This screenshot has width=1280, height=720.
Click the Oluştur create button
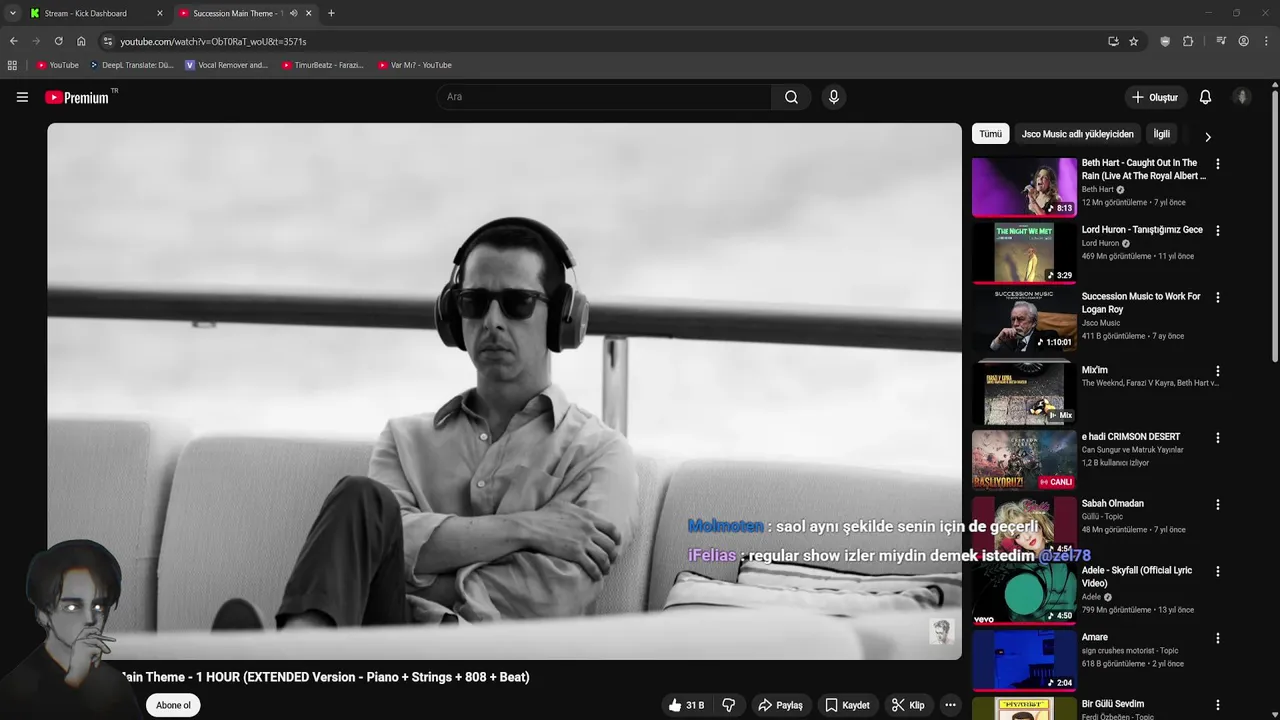point(1154,97)
